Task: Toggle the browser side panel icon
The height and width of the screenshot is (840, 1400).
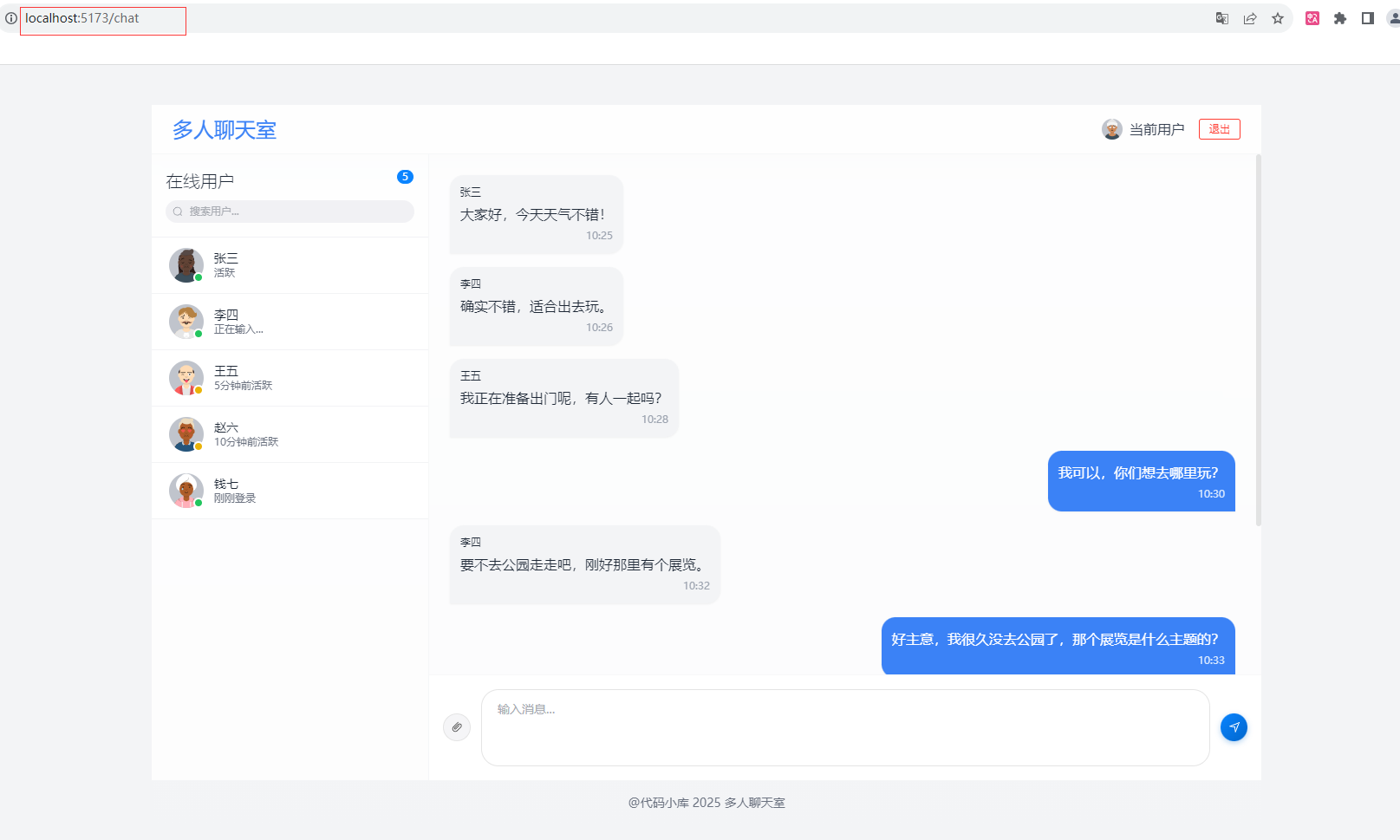Action: pos(1368,18)
